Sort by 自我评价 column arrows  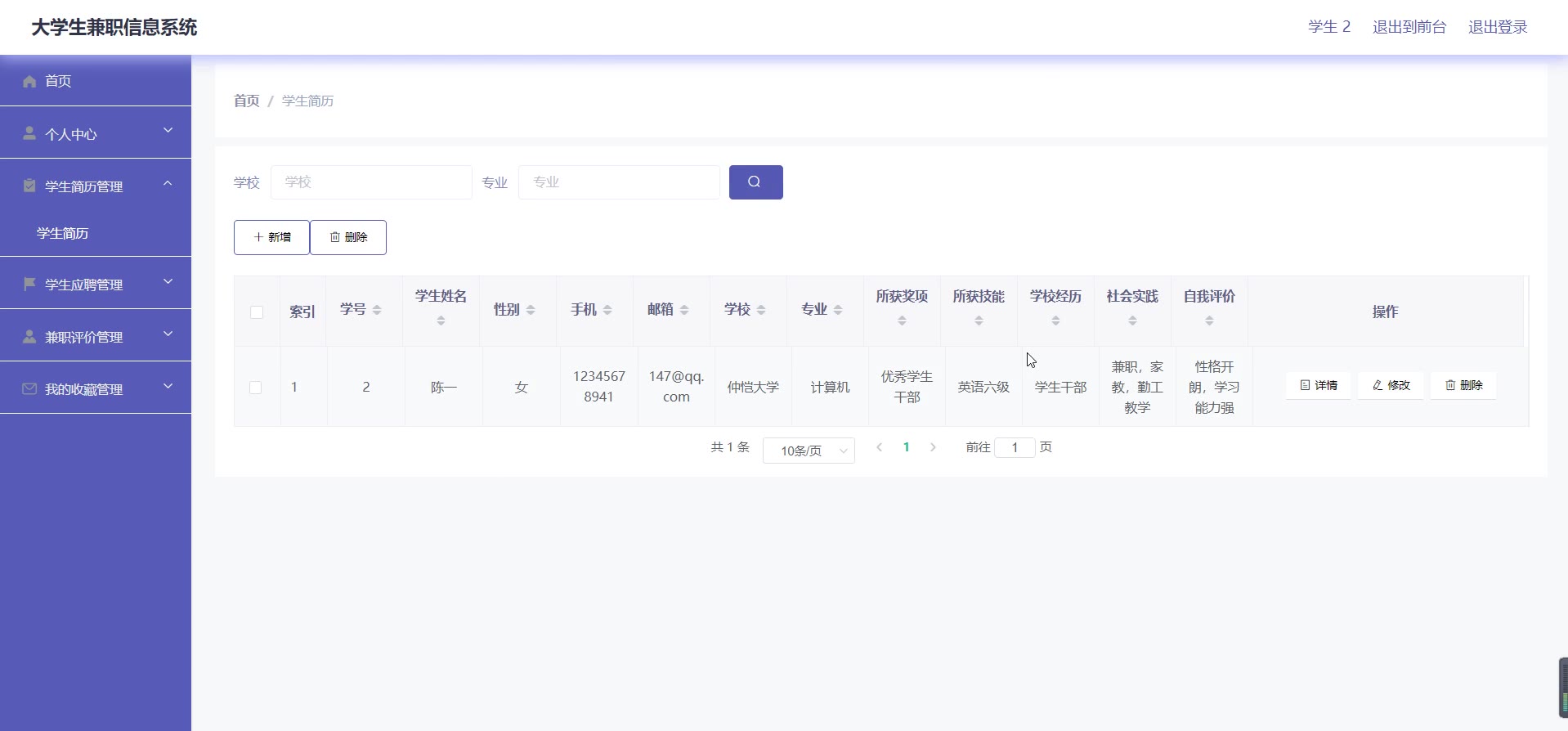pos(1209,321)
